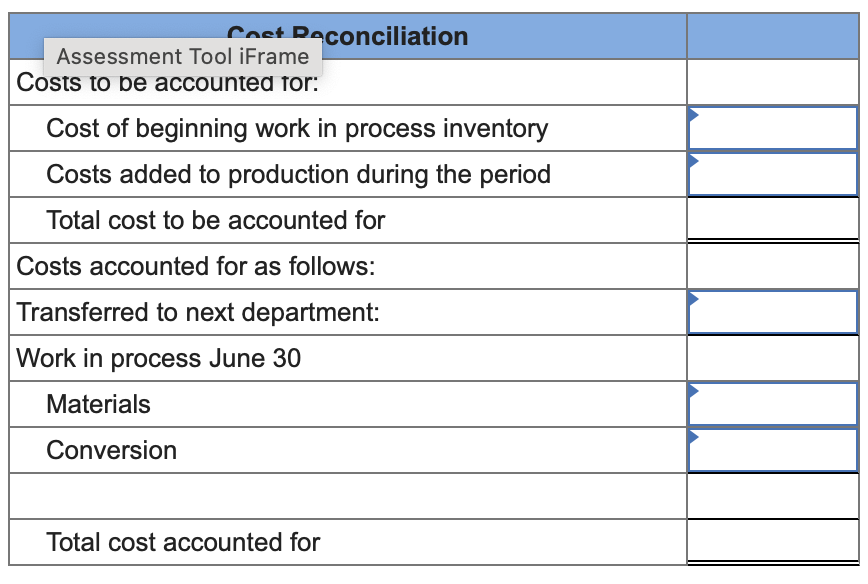Click the blue flag icon on beginning inventory cell
The width and height of the screenshot is (868, 584).
pos(692,114)
